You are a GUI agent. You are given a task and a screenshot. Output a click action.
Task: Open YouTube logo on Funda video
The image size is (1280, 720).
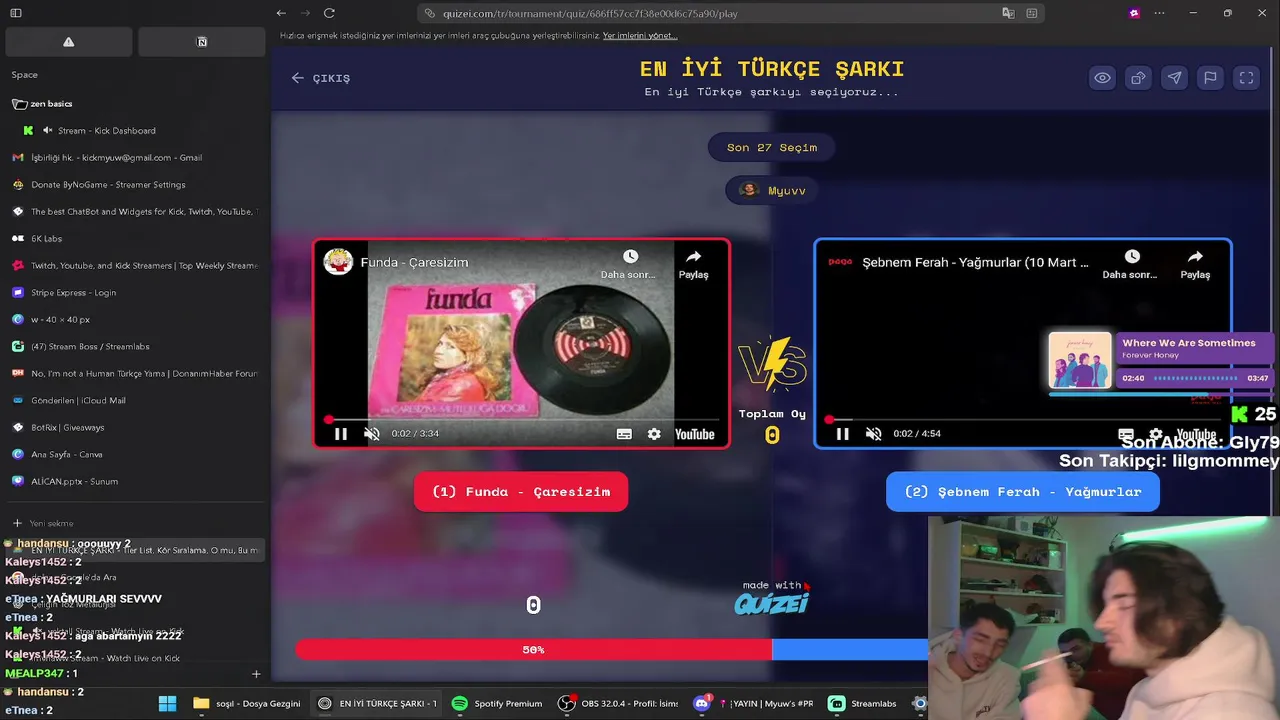coord(694,434)
